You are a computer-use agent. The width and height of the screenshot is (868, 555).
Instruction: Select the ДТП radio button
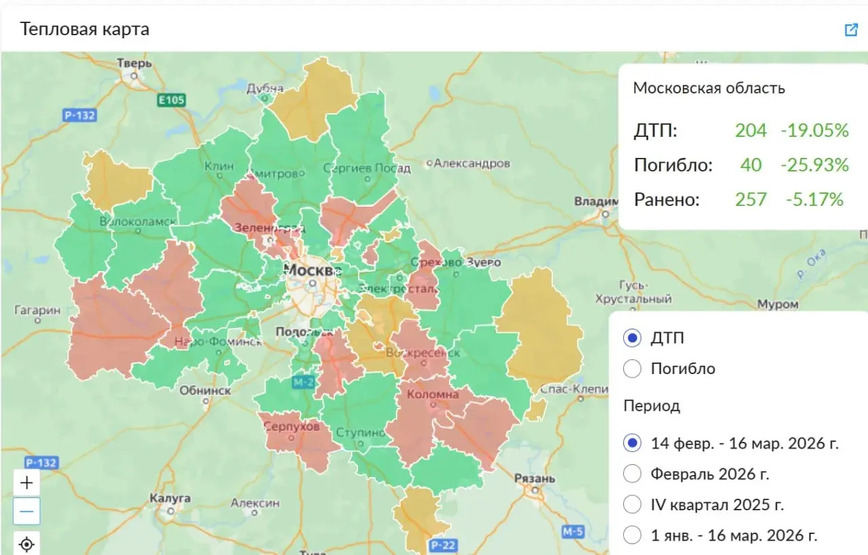pyautogui.click(x=632, y=338)
